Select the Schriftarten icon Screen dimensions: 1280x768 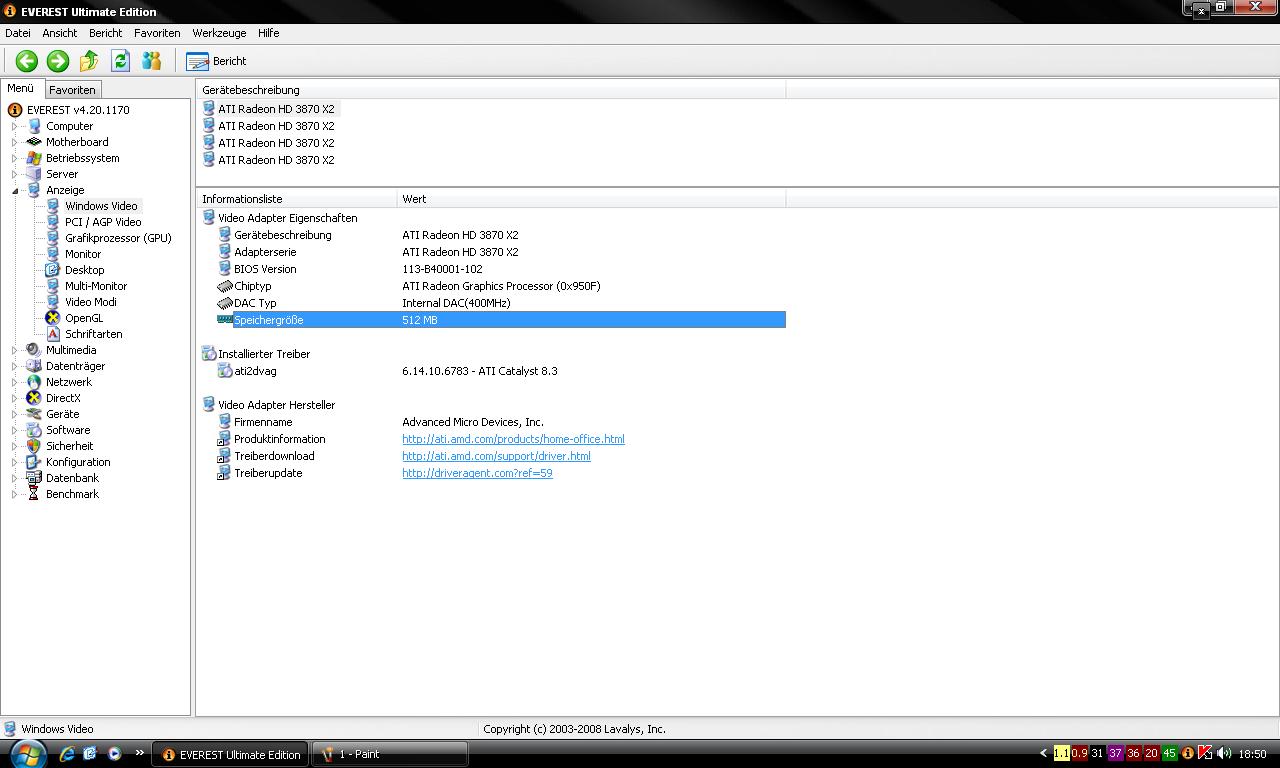pos(53,334)
